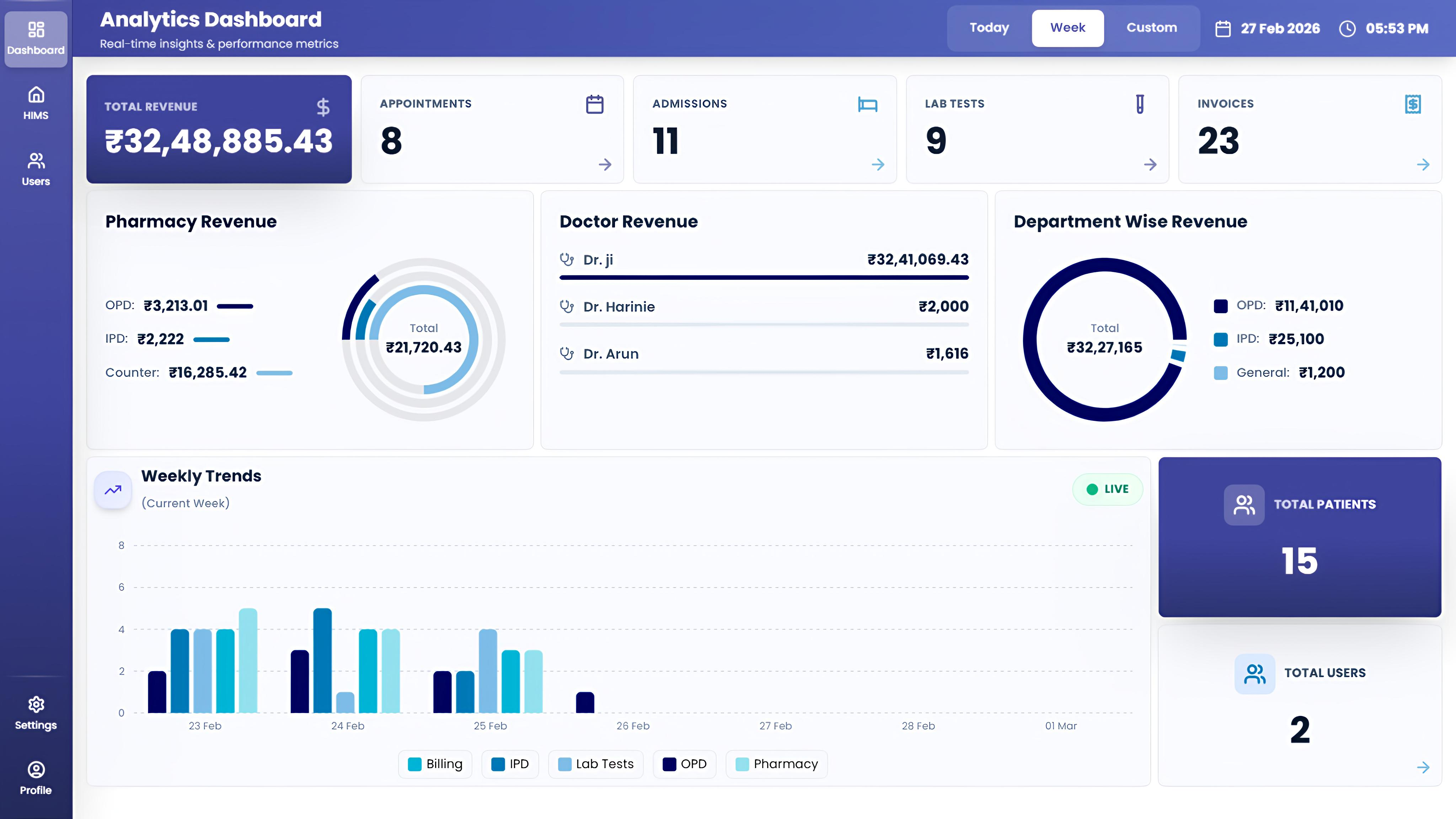The height and width of the screenshot is (819, 1456).
Task: Click the LIVE status indicator
Action: (x=1107, y=489)
